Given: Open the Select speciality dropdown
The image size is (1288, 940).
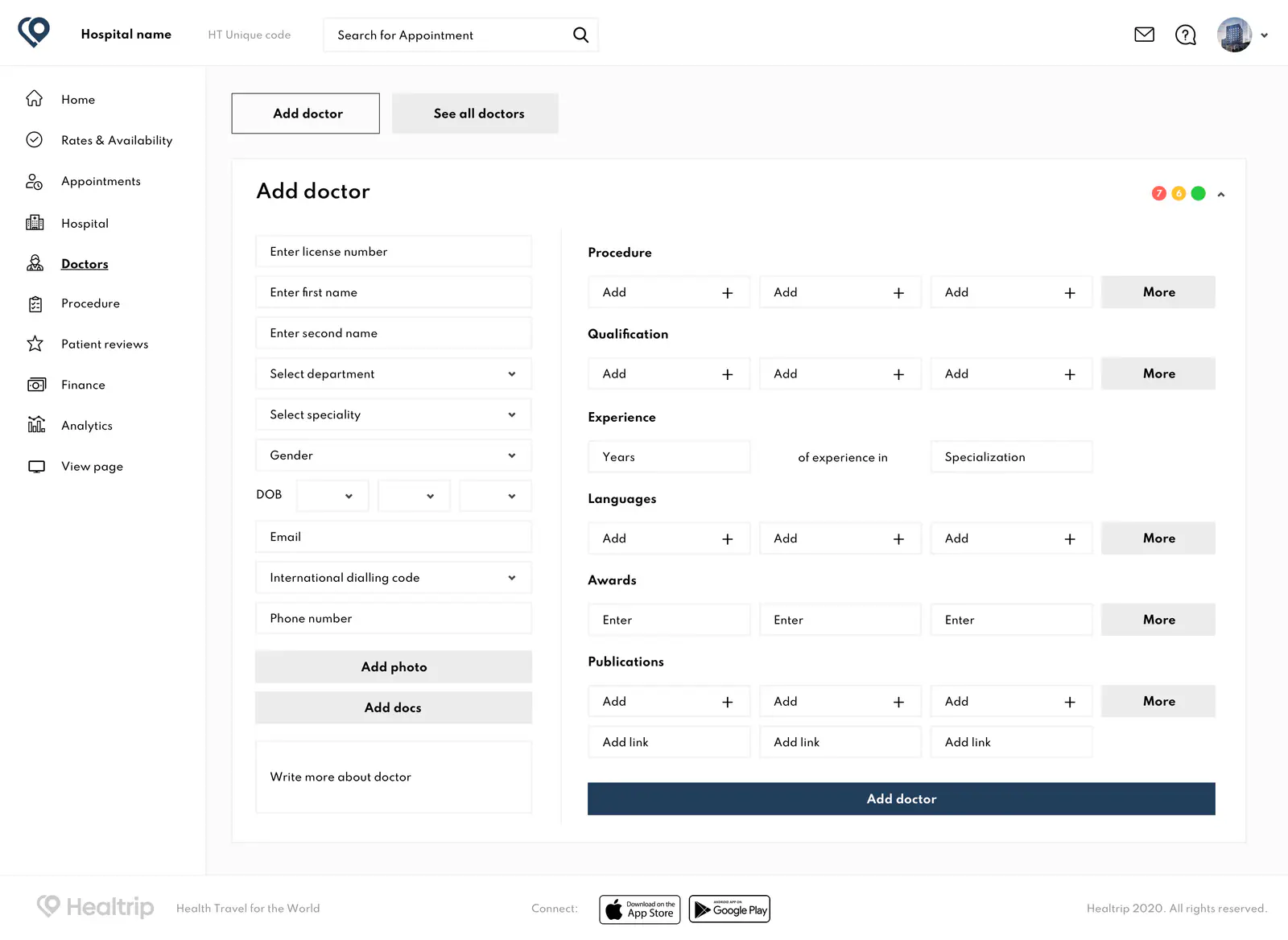Looking at the screenshot, I should 394,414.
